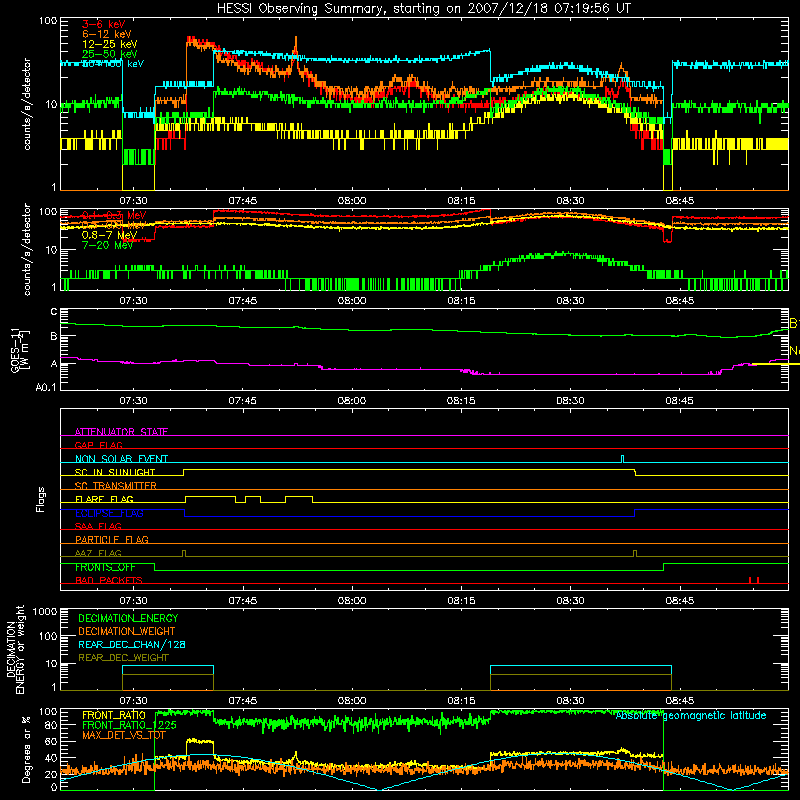Click the HESSI Observing Summary title
Viewport: 800px width, 800px height.
[423, 9]
